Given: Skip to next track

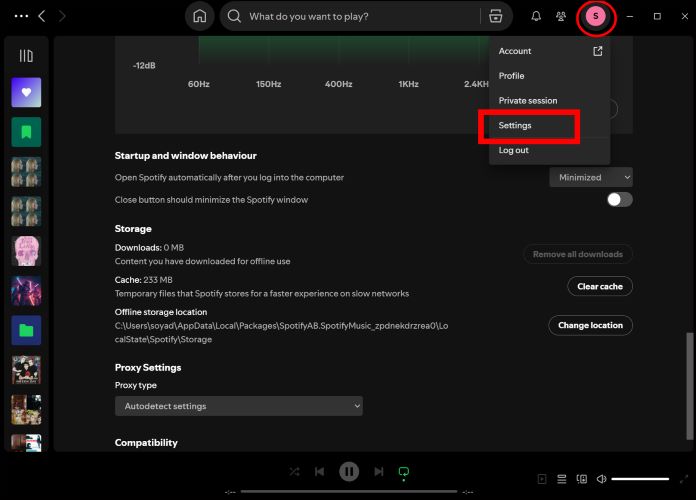Looking at the screenshot, I should (378, 471).
